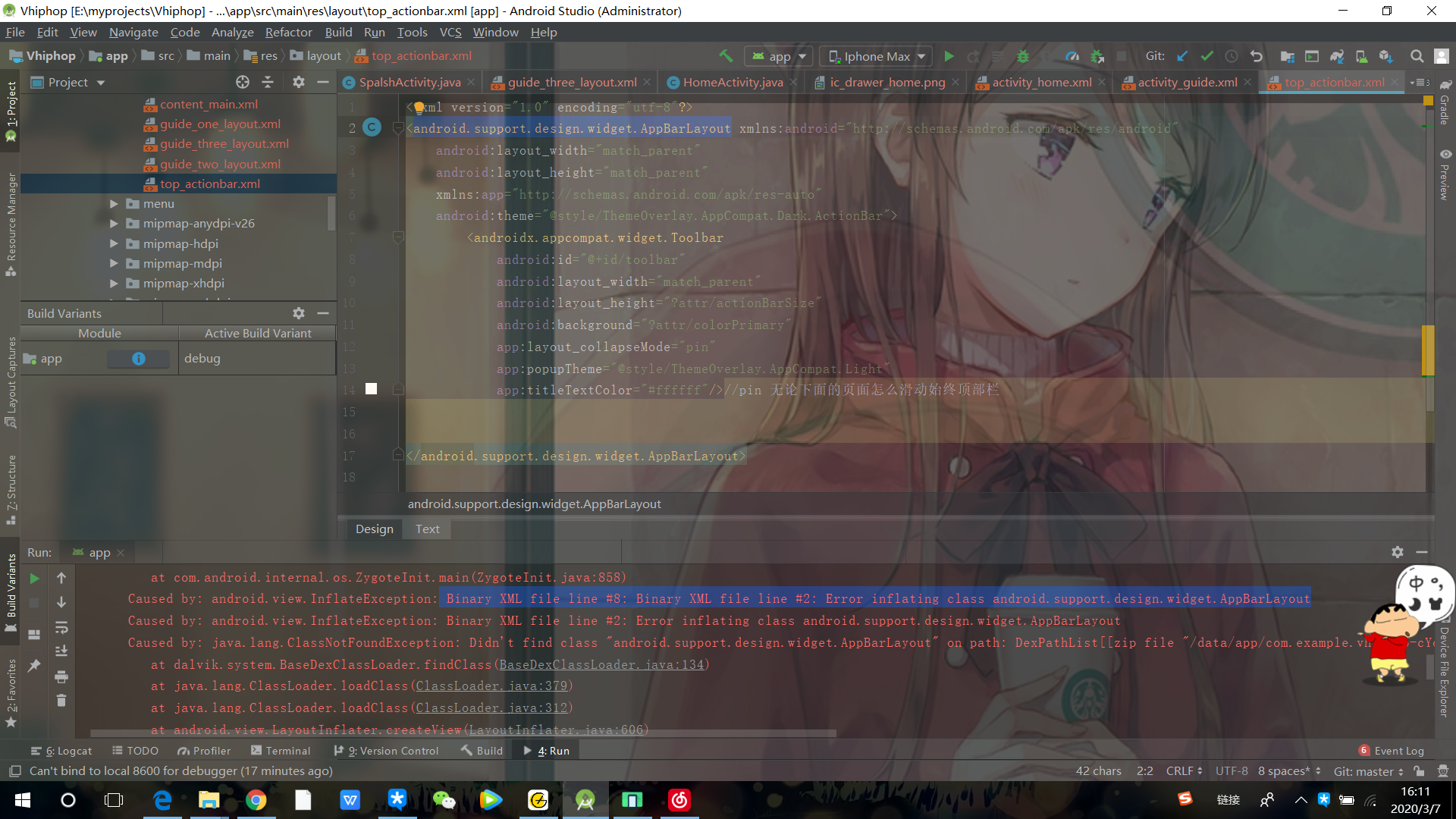Open ClassLoader.java:379 stack trace link
The image size is (1456, 819).
pos(491,686)
